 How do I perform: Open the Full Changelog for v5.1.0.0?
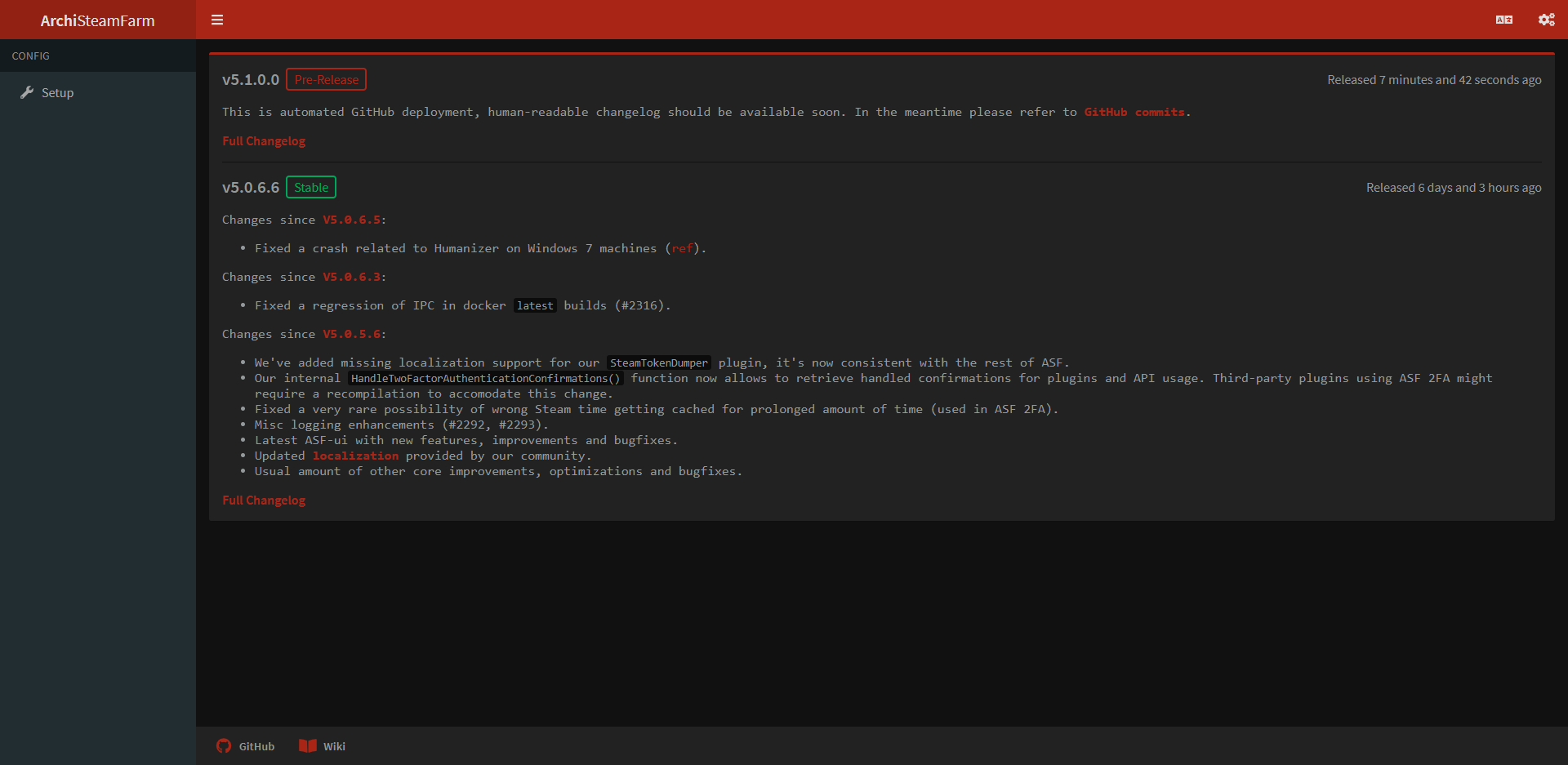point(263,140)
